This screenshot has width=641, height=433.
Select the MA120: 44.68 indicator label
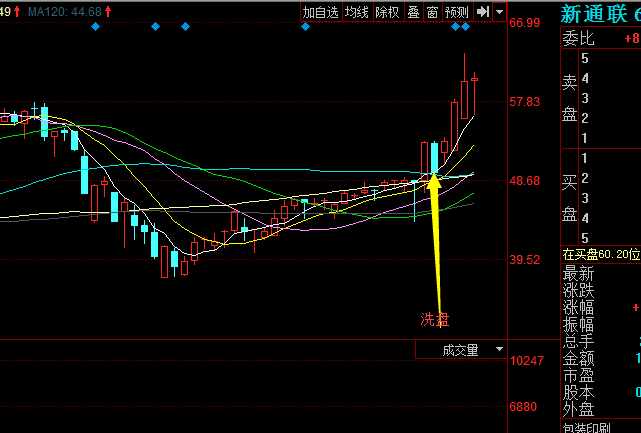(65, 11)
